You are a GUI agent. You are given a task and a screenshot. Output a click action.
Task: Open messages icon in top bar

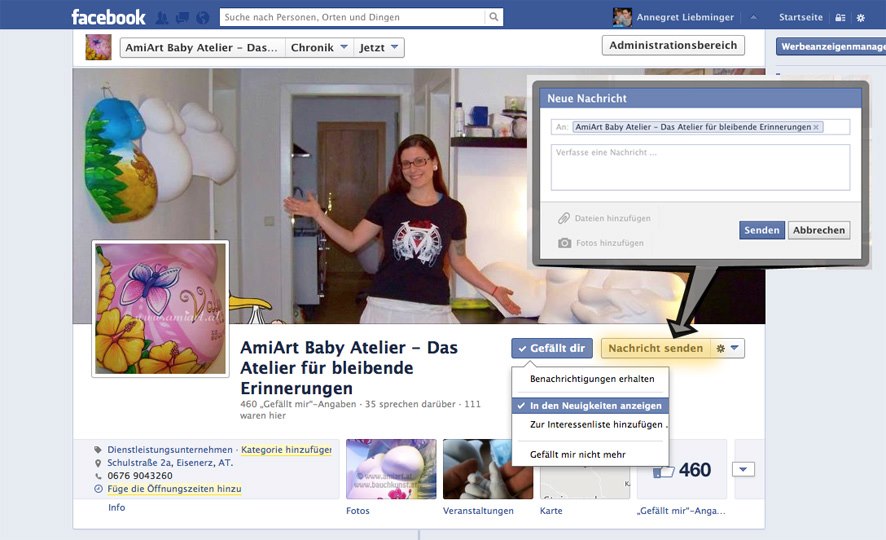click(182, 18)
